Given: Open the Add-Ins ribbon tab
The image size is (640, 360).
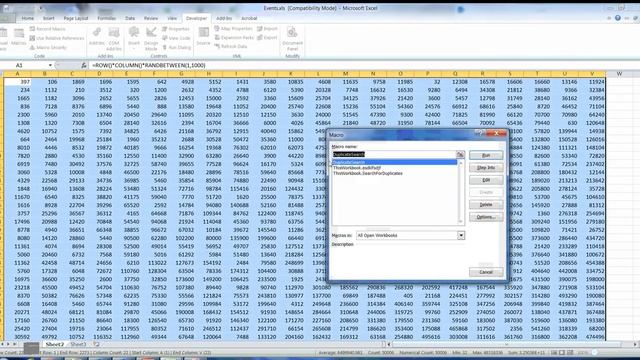Looking at the screenshot, I should click(224, 18).
